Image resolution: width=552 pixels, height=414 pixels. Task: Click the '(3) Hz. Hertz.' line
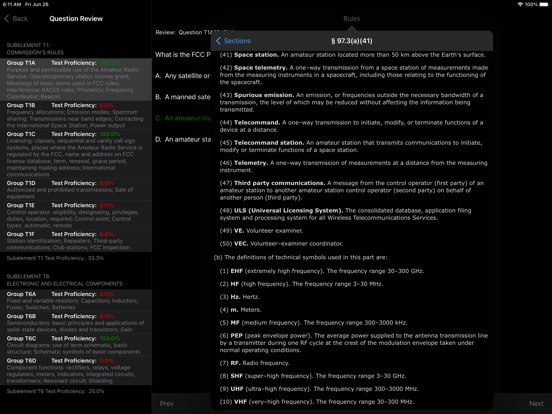(x=240, y=297)
